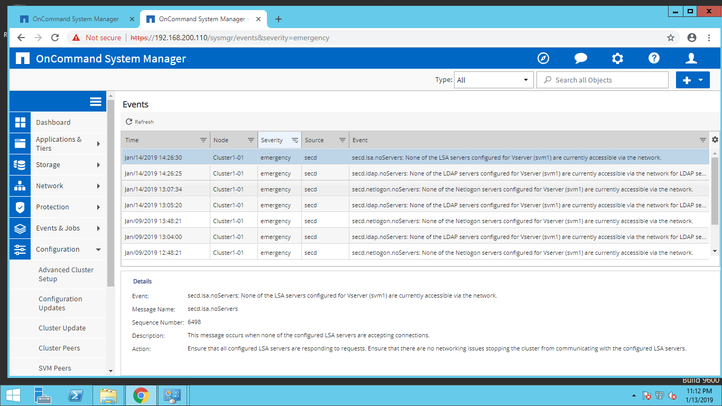Collapse the Configuration section

98,249
